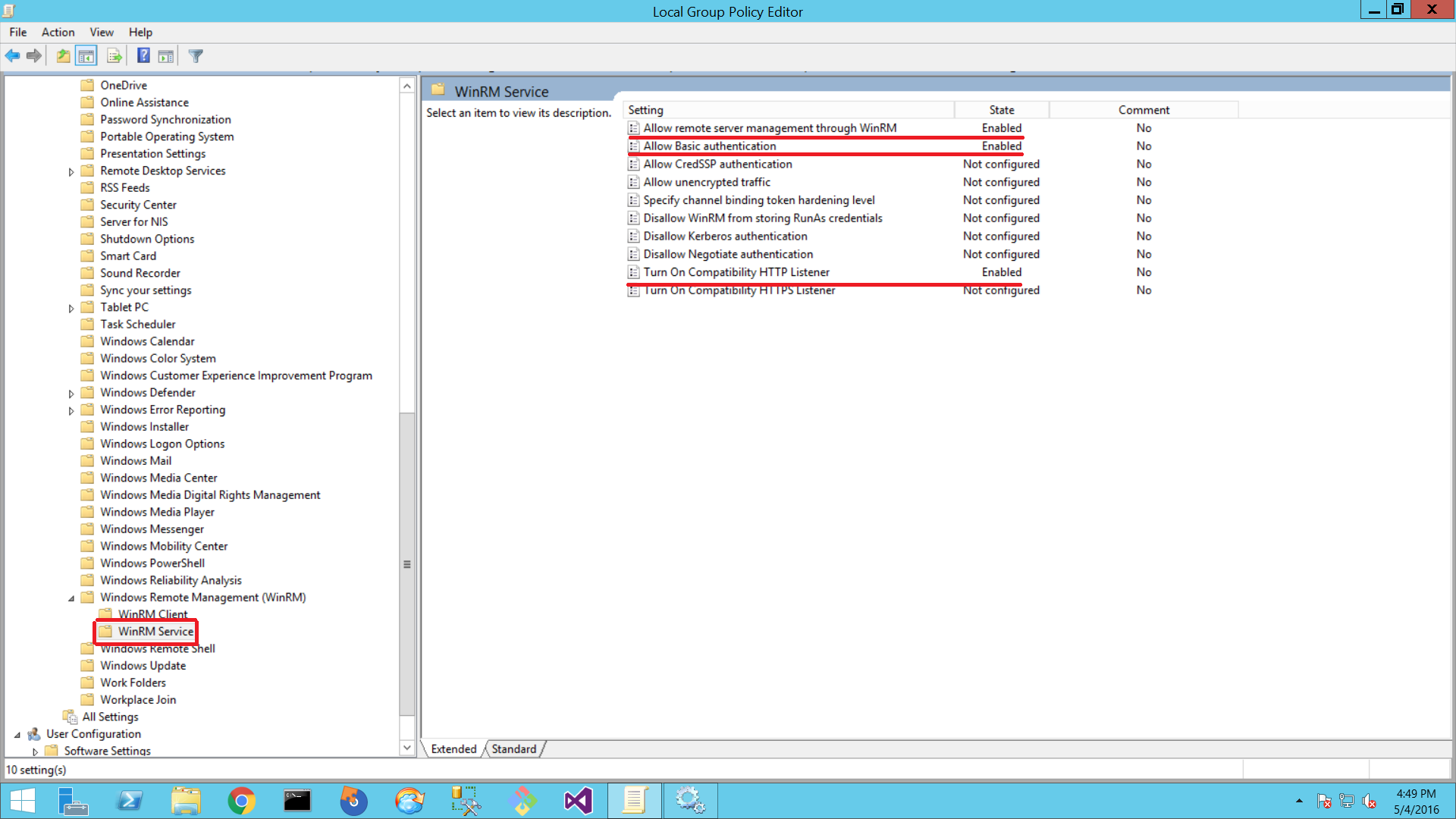Viewport: 1456px width, 819px height.
Task: Click the Up one level folder icon
Action: click(63, 55)
